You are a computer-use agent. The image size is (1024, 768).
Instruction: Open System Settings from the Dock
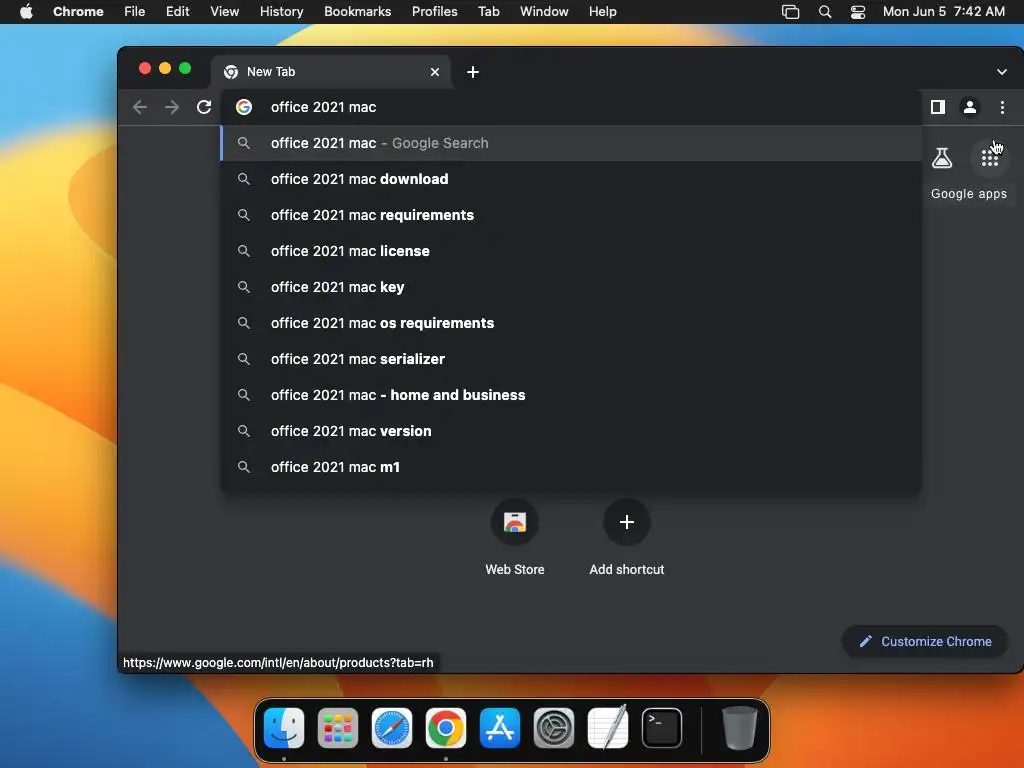554,728
